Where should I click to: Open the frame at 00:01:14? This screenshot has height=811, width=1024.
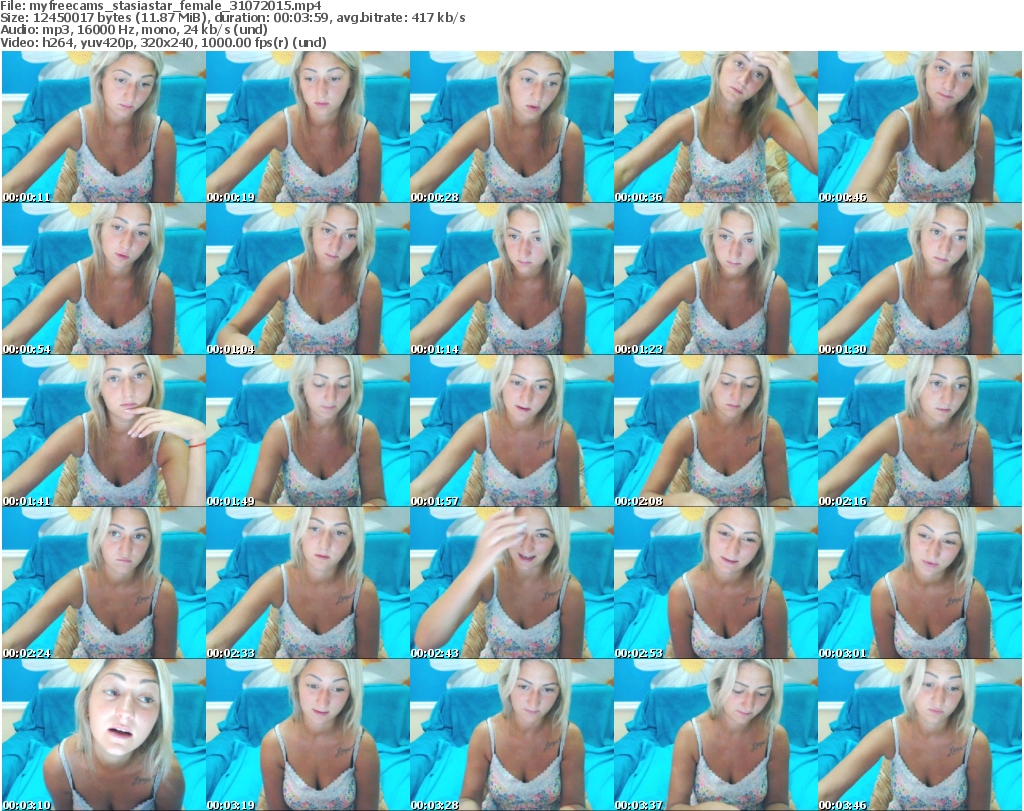click(512, 279)
